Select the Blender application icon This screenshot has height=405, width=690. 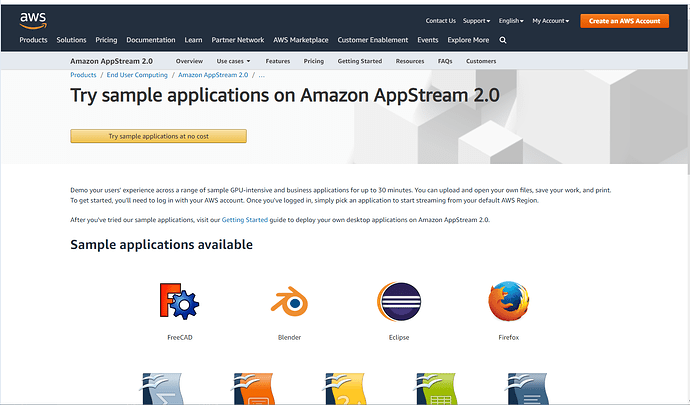289,302
